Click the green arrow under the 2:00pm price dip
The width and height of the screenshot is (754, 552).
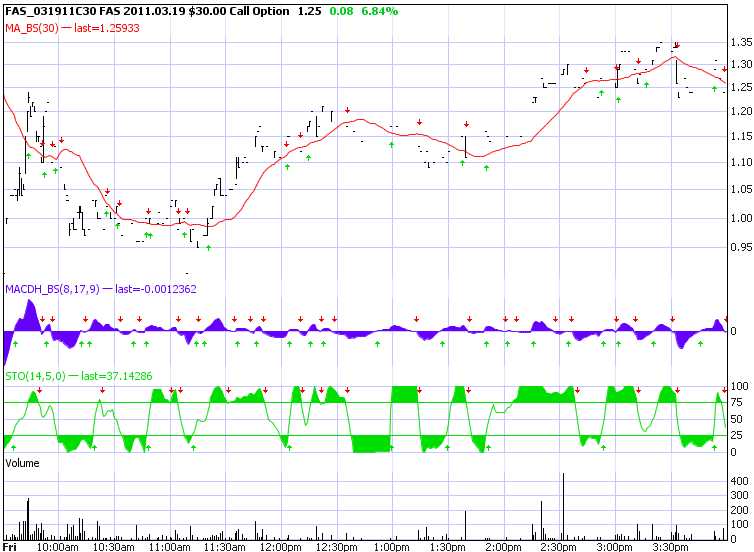pos(487,167)
